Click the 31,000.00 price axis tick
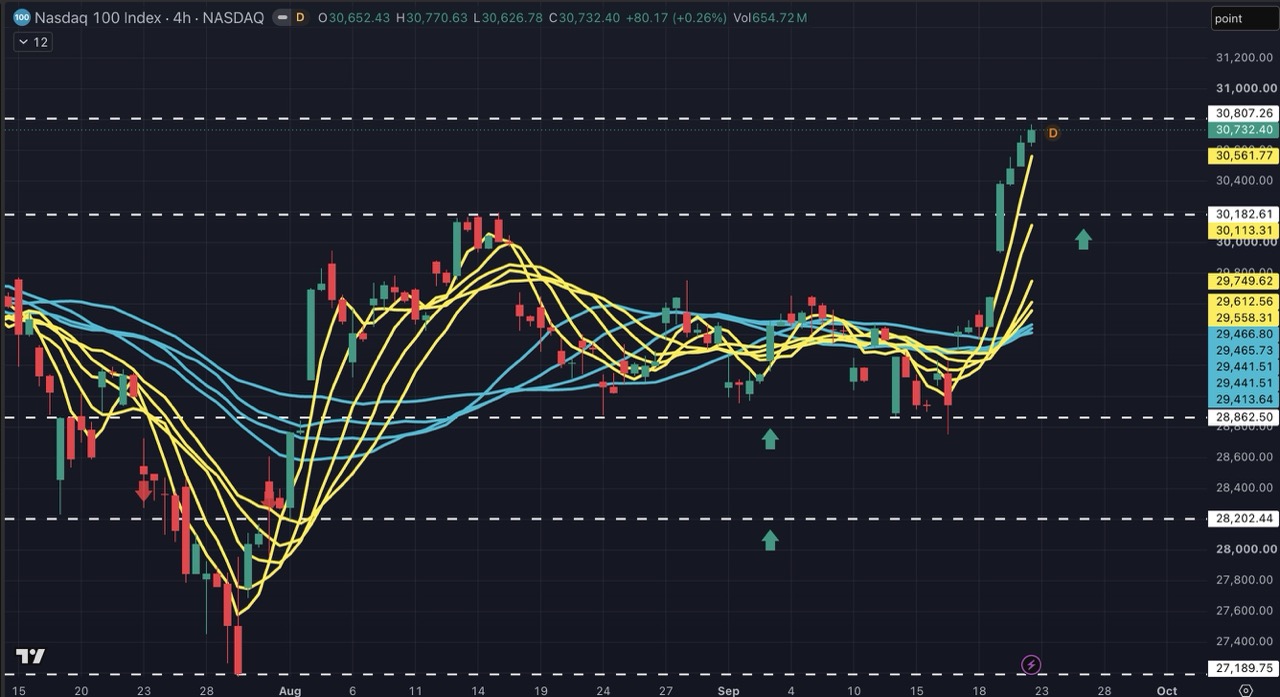Image resolution: width=1280 pixels, height=697 pixels. tap(1245, 88)
